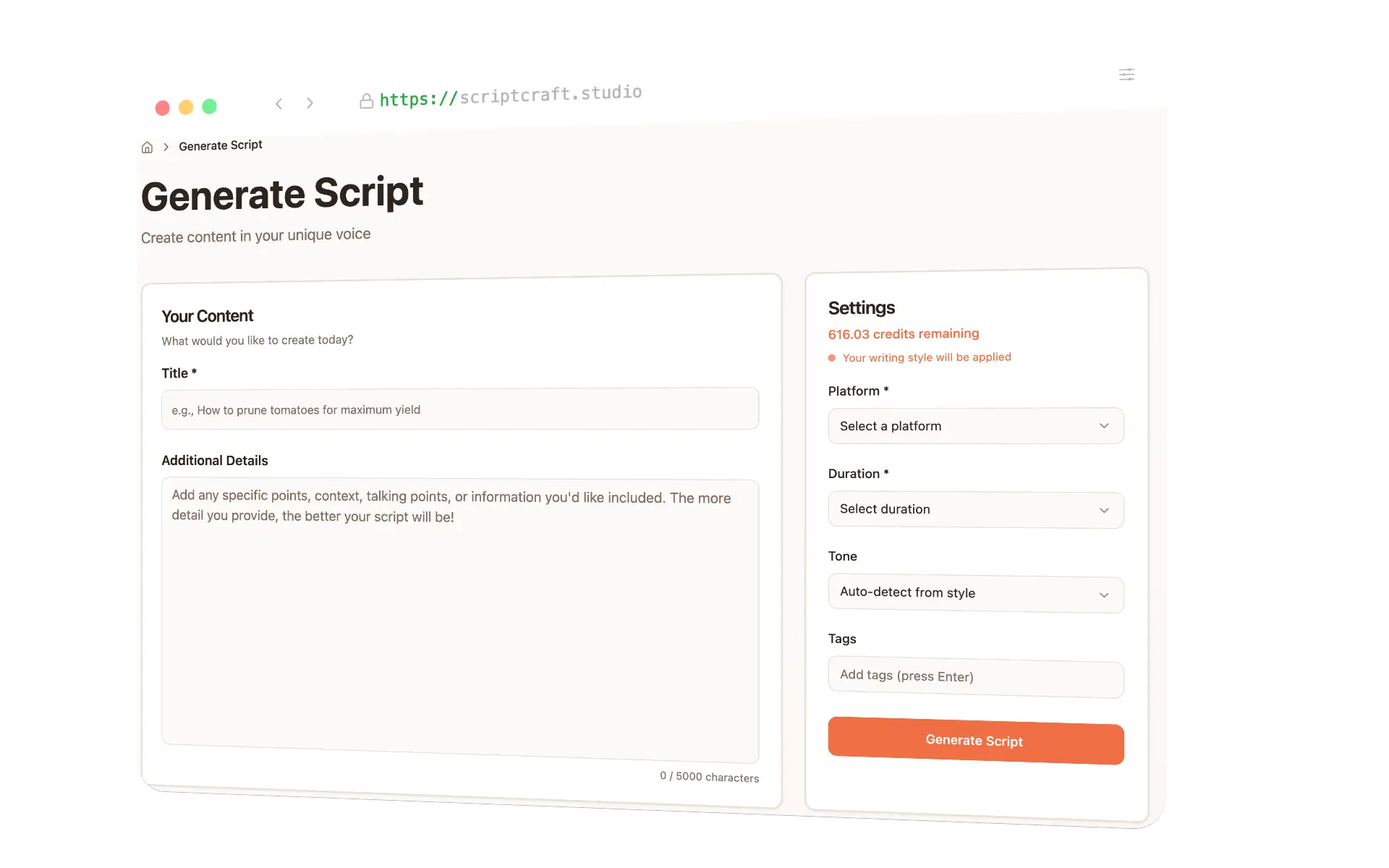Click the 616.03 credits remaining link

coord(903,333)
